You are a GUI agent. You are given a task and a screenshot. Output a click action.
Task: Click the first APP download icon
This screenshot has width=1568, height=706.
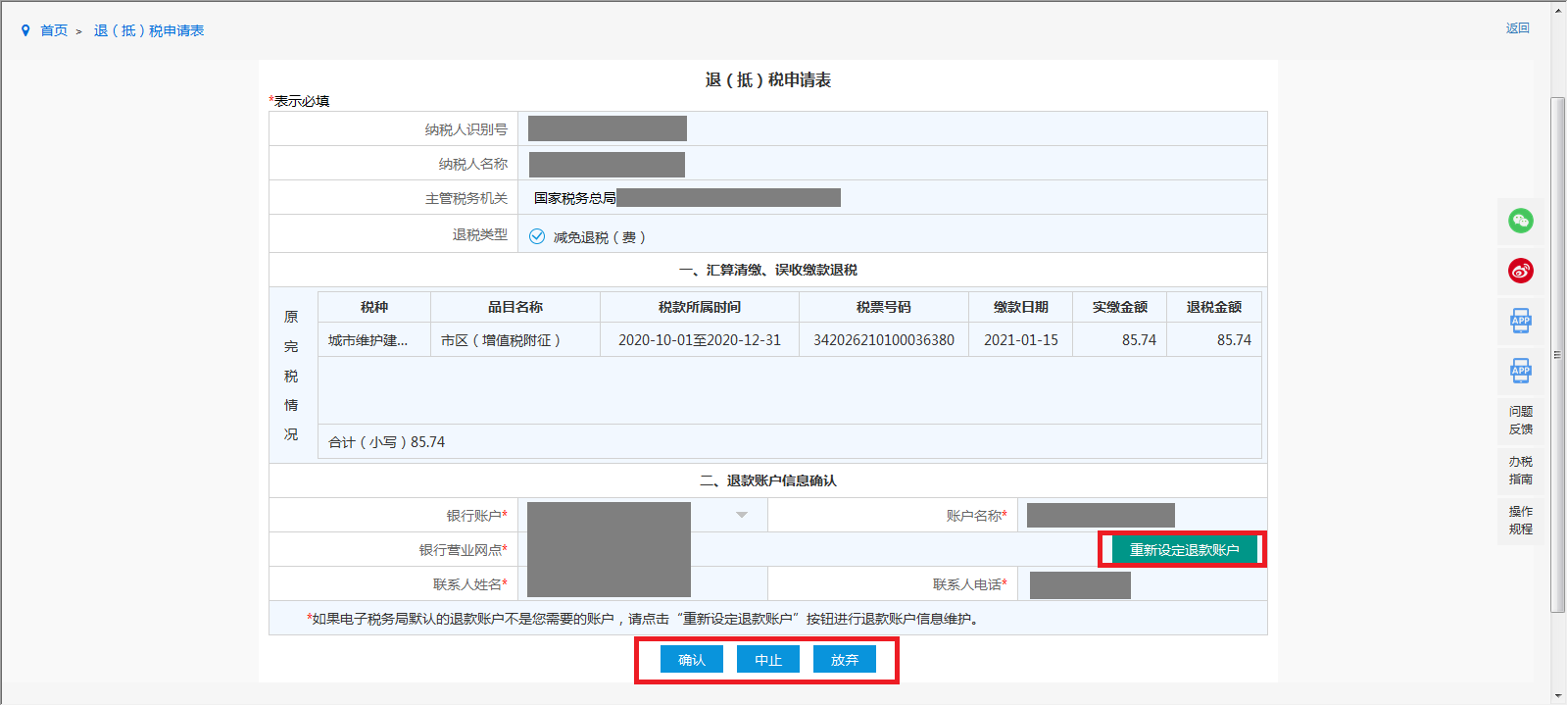click(1521, 321)
